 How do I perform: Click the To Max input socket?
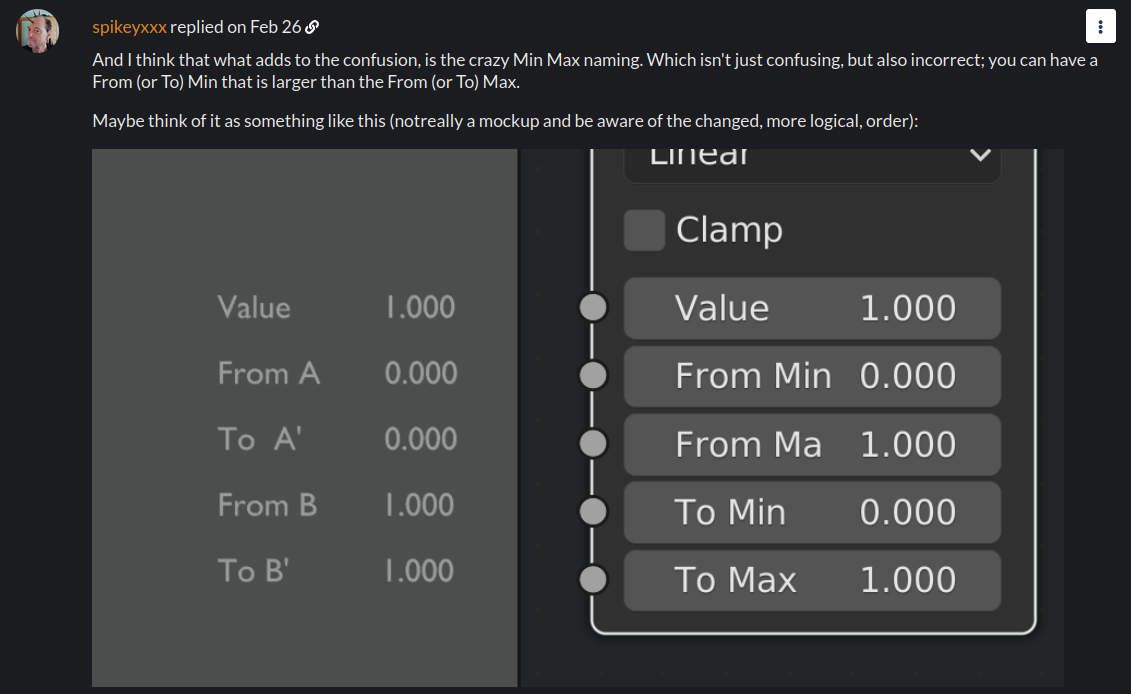pyautogui.click(x=594, y=579)
